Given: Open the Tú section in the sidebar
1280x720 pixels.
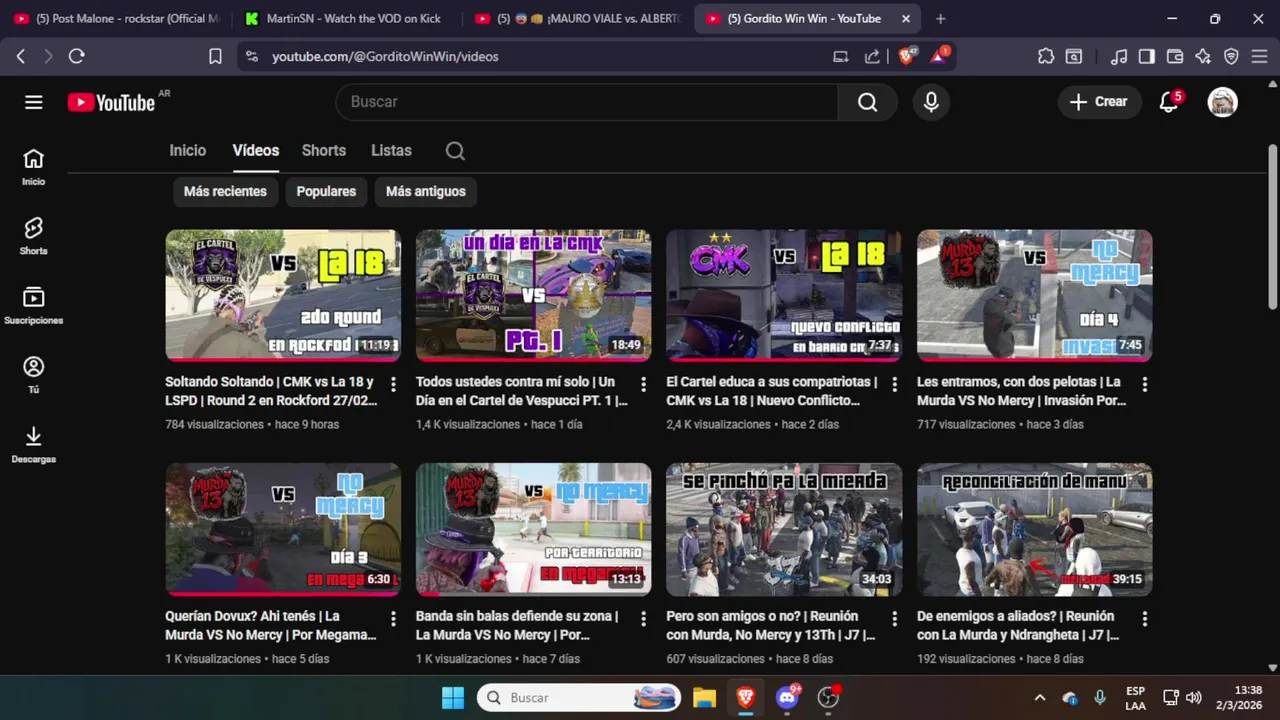Looking at the screenshot, I should point(34,375).
